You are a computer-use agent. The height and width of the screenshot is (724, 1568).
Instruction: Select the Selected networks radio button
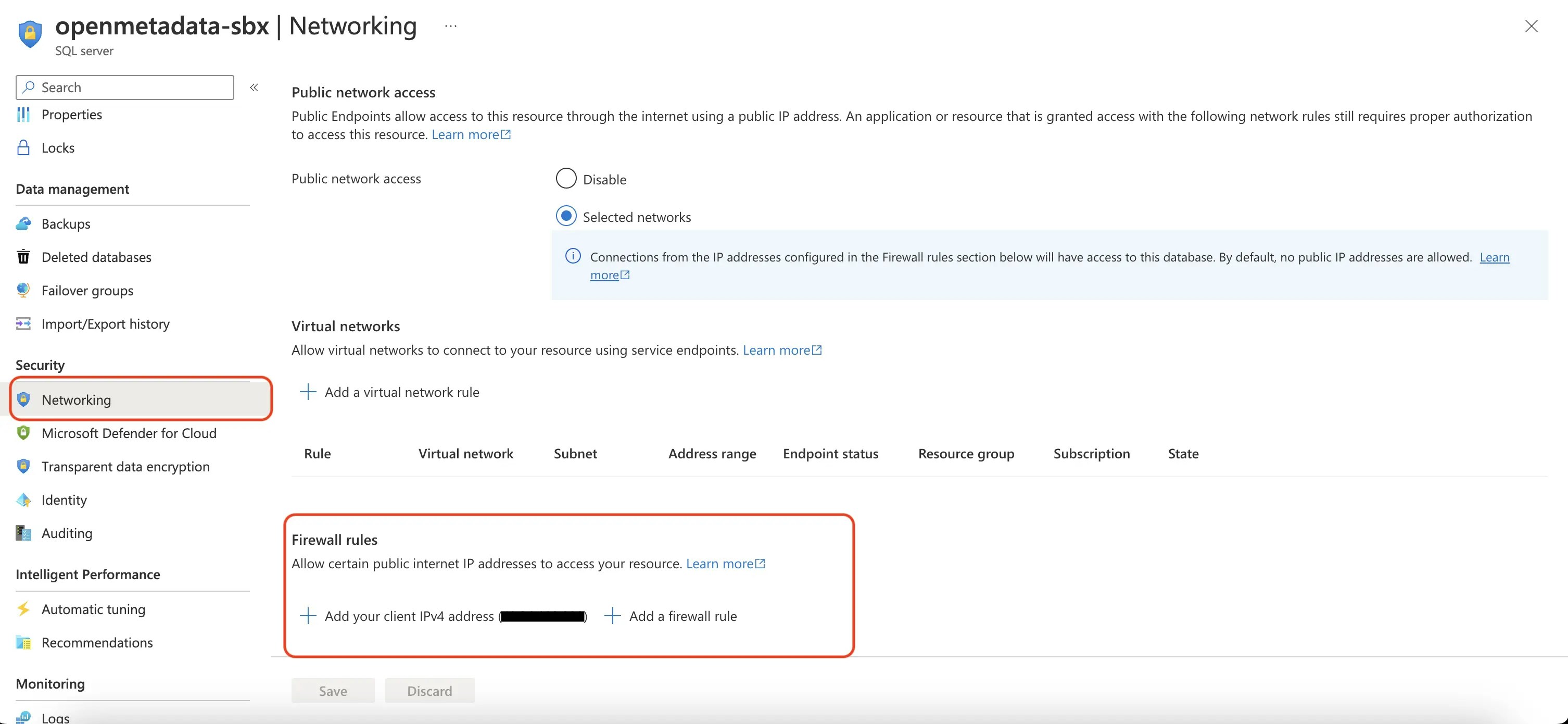[565, 216]
